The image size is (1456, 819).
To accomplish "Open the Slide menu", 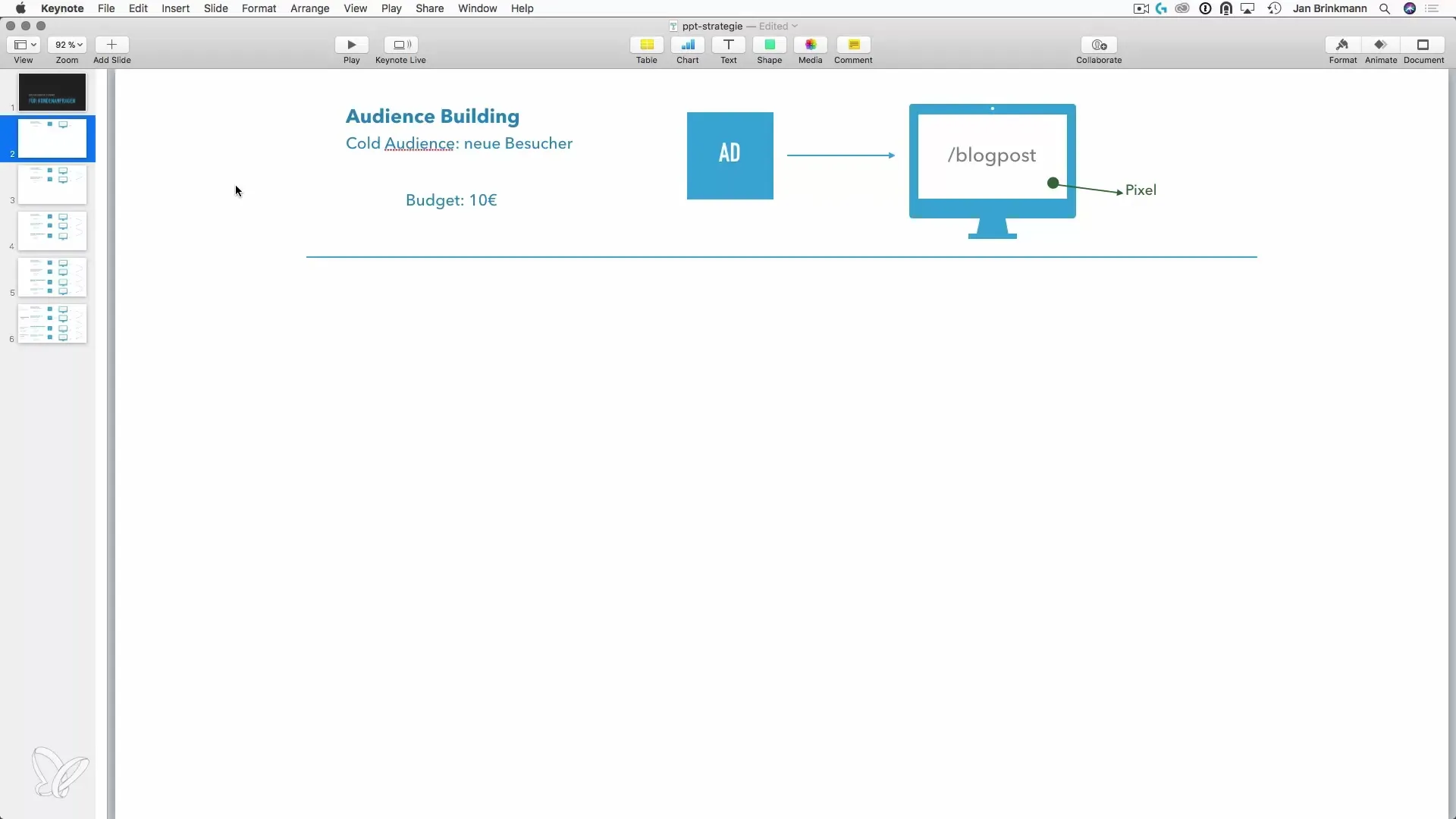I will pyautogui.click(x=216, y=8).
